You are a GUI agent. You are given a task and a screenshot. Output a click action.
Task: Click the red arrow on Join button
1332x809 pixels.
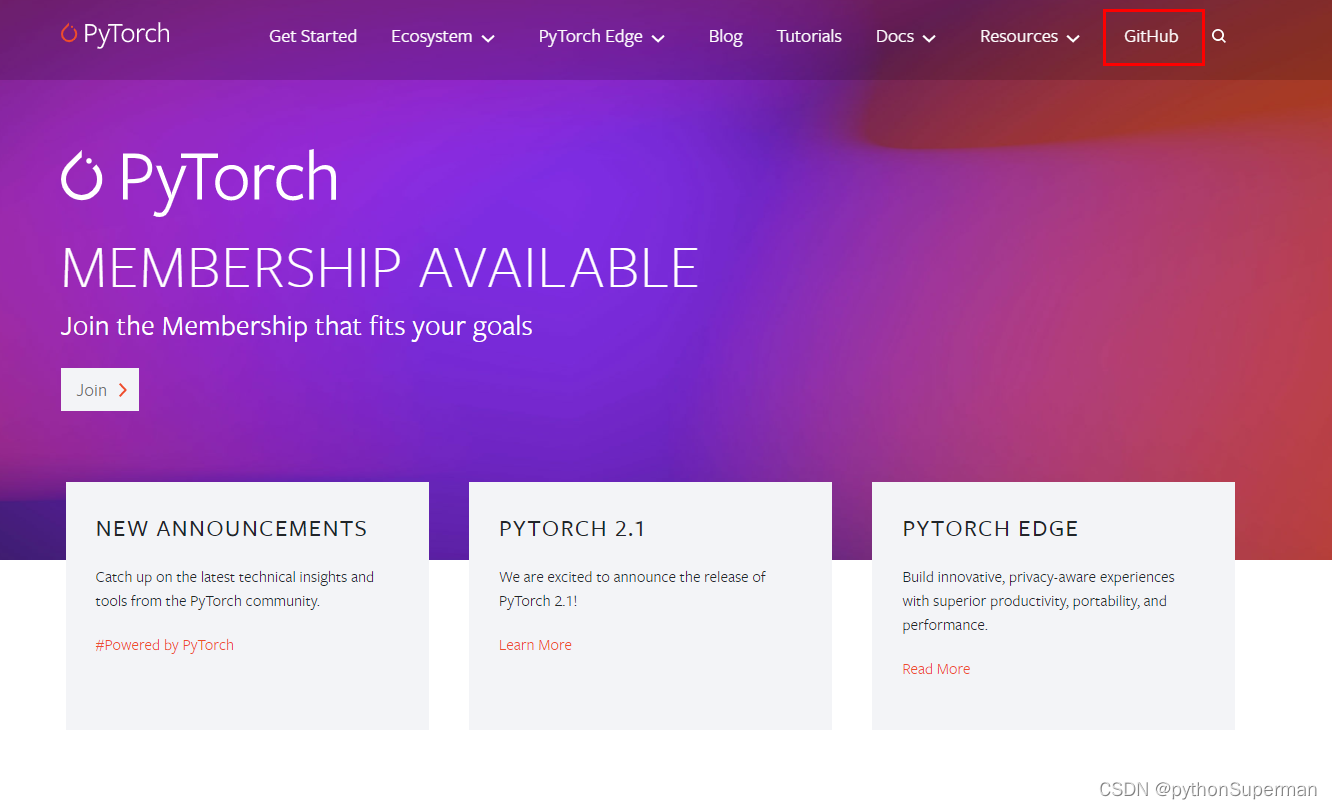click(x=123, y=390)
